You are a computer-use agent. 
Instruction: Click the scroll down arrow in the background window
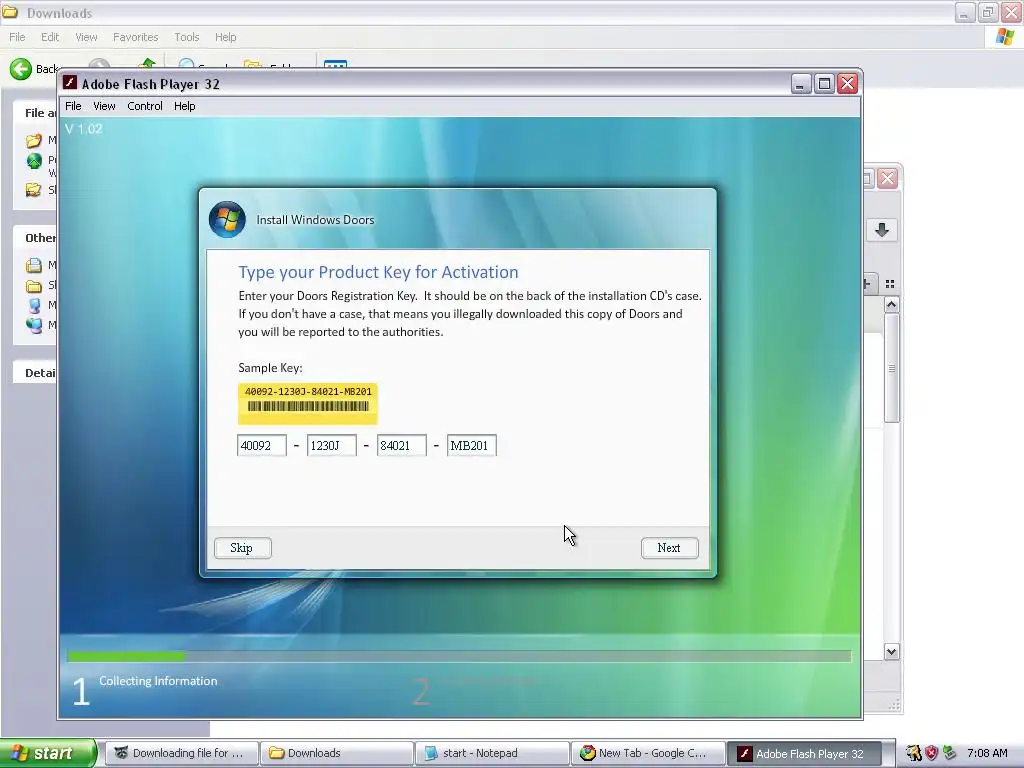pyautogui.click(x=891, y=652)
